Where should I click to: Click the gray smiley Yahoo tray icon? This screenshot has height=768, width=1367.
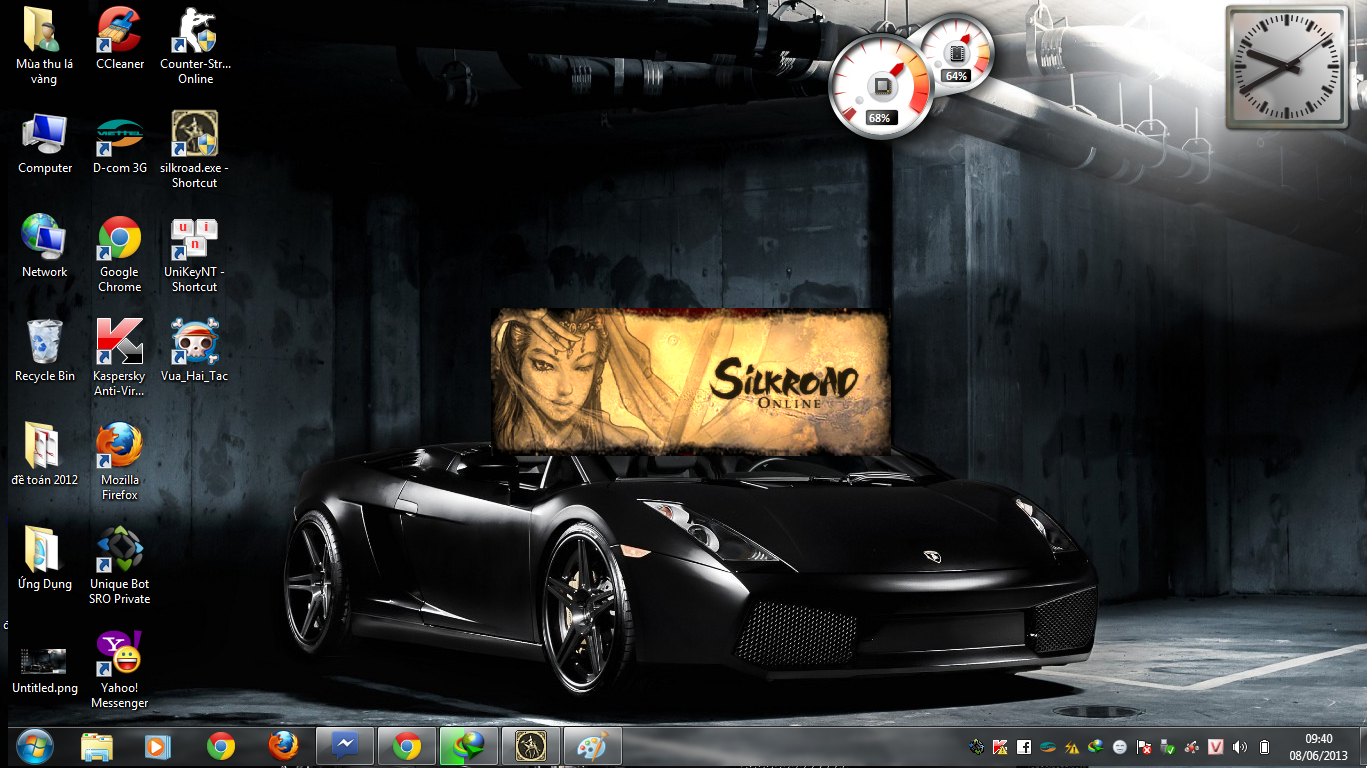pos(1120,746)
